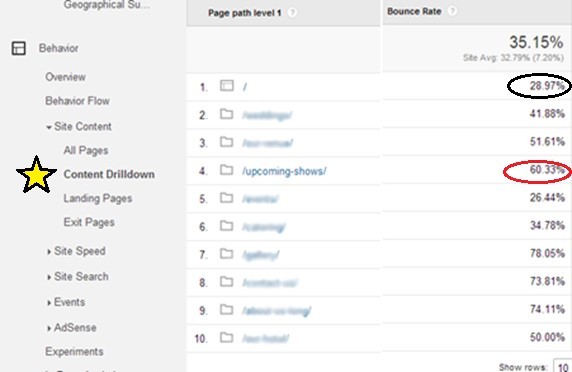This screenshot has width=572, height=372.
Task: Open the blurred path link in row 2
Action: [267, 115]
